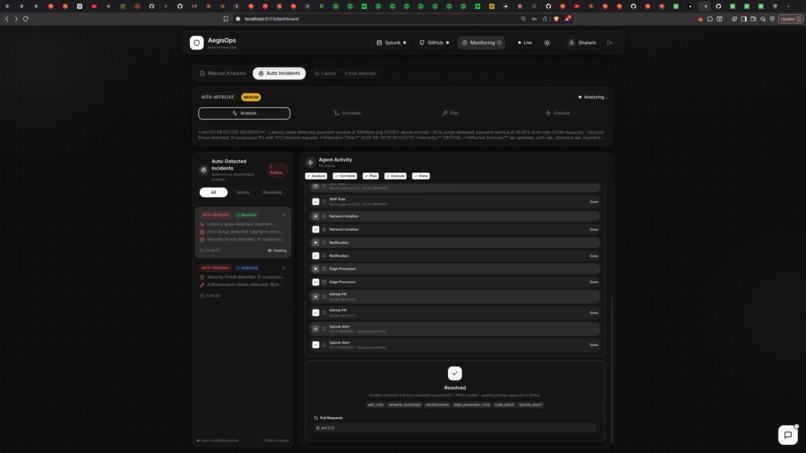The image size is (806, 453).
Task: Click the '1 active' bell indicator
Action: tap(325, 74)
